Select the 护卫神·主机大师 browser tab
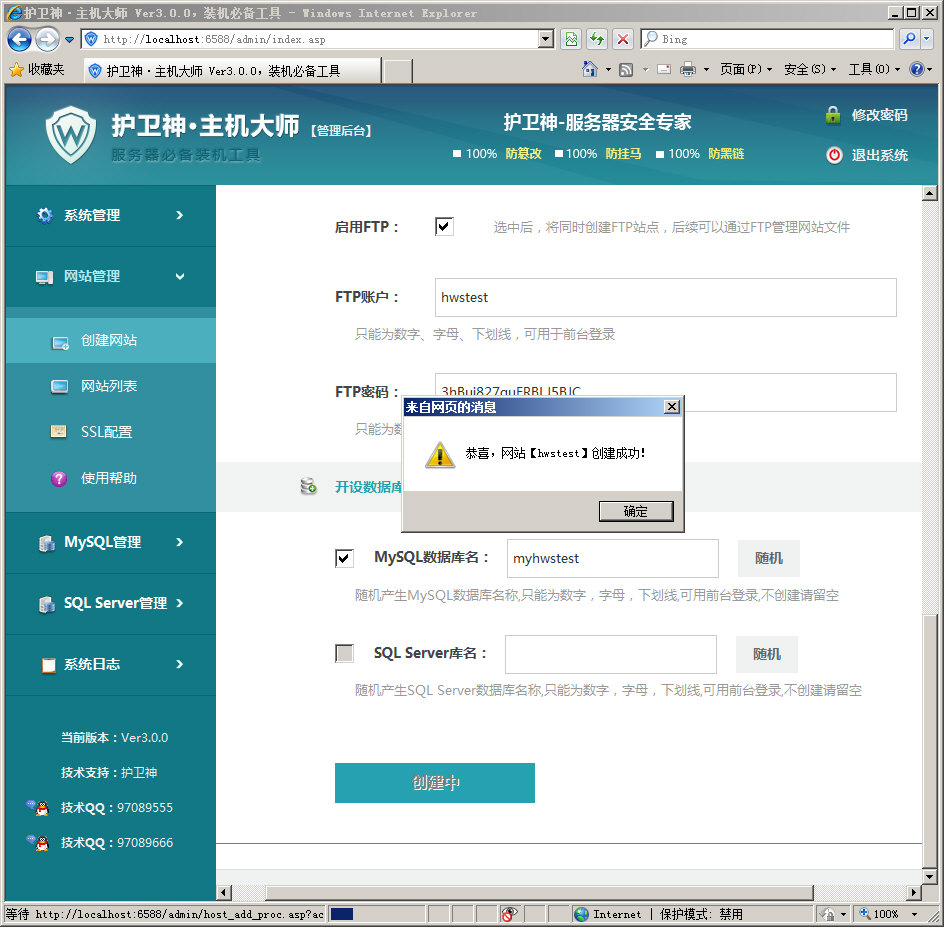Viewport: 944px width, 927px height. [232, 71]
